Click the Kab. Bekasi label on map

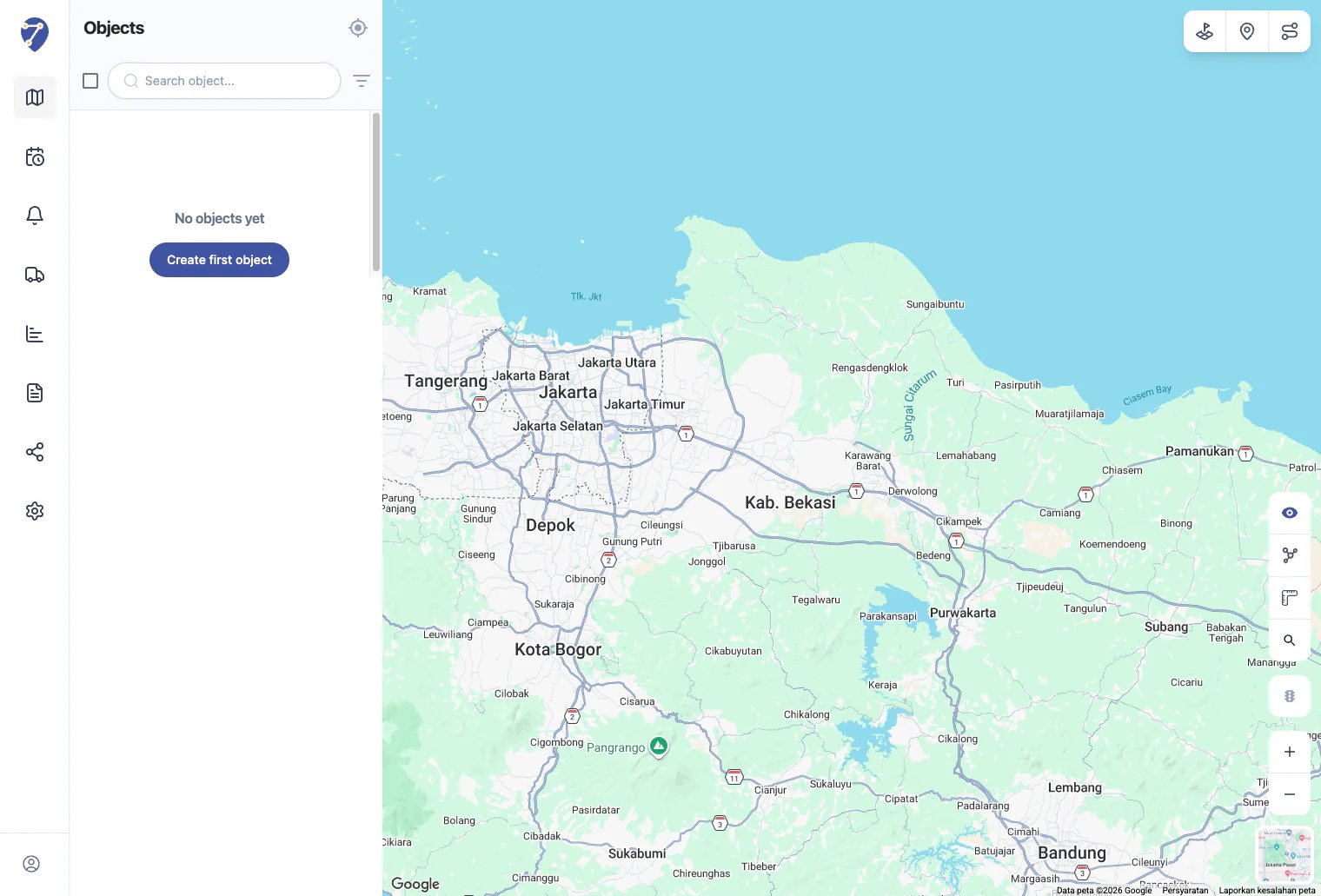pos(790,502)
